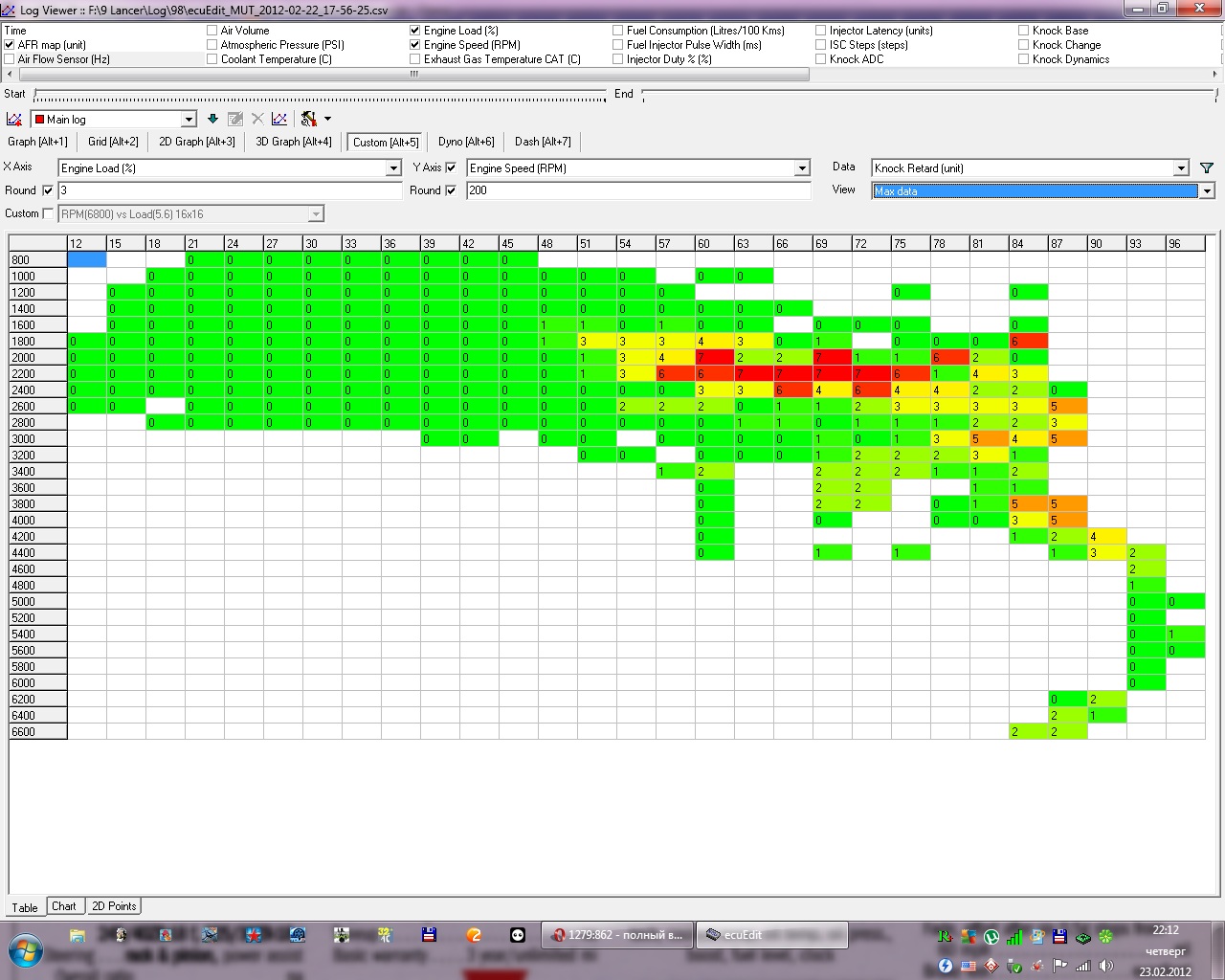The height and width of the screenshot is (980, 1225).
Task: Click the tools settings icon in toolbar
Action: coord(308,120)
